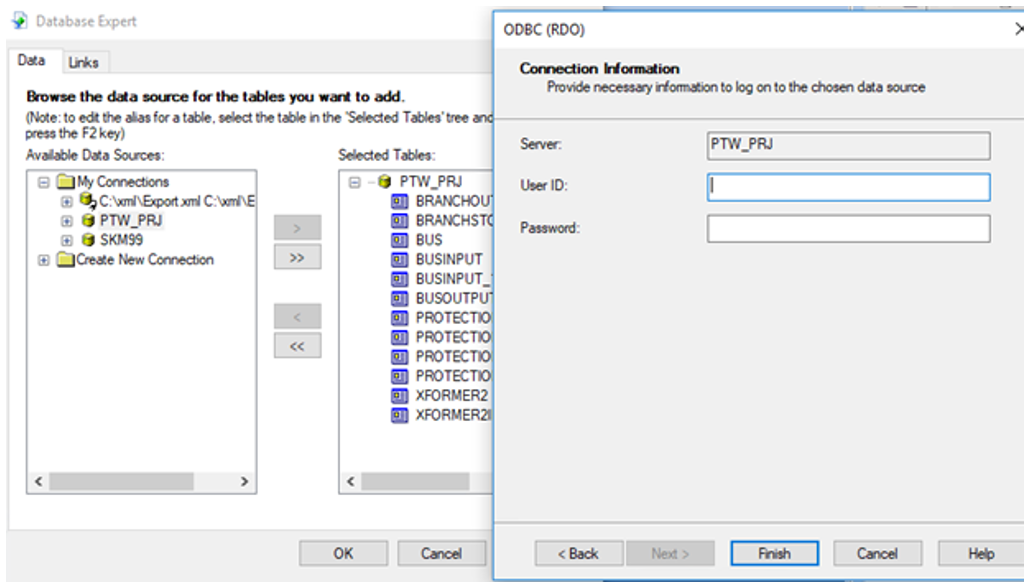Click the SKM99 data source icon
Screen dimensions: 1031x588
coord(88,240)
